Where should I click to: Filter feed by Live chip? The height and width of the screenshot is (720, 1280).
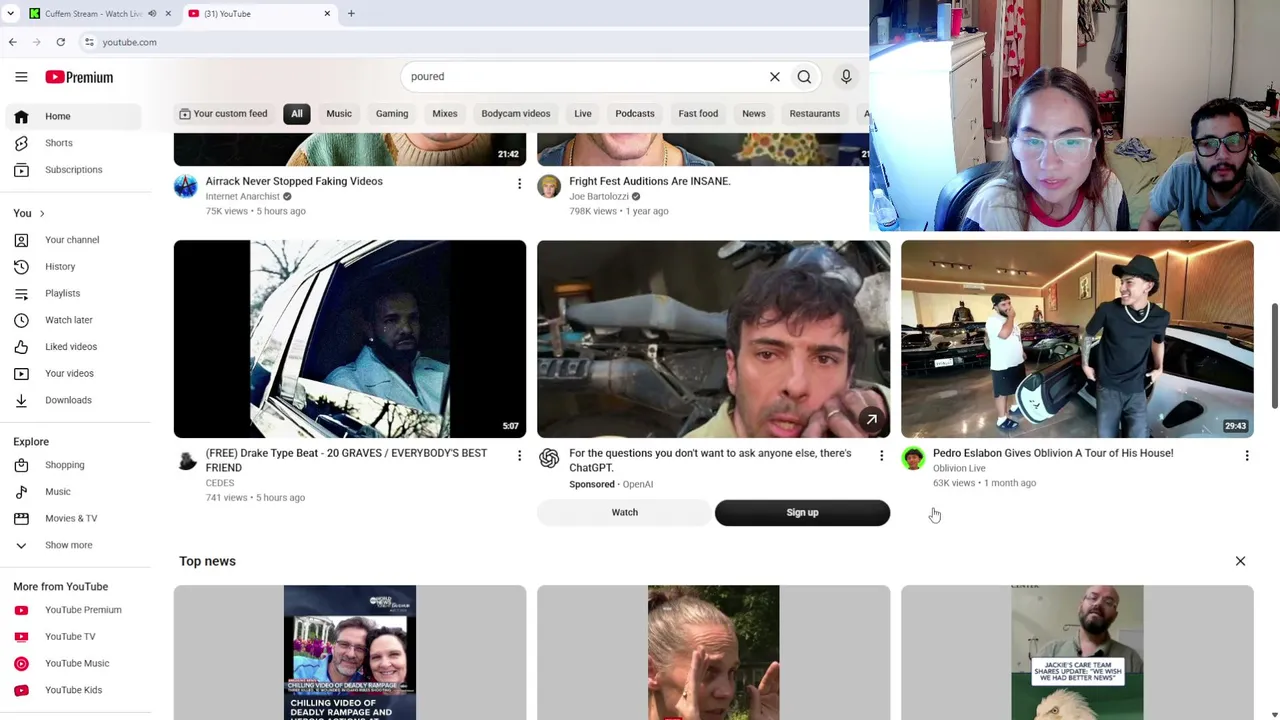click(x=583, y=114)
